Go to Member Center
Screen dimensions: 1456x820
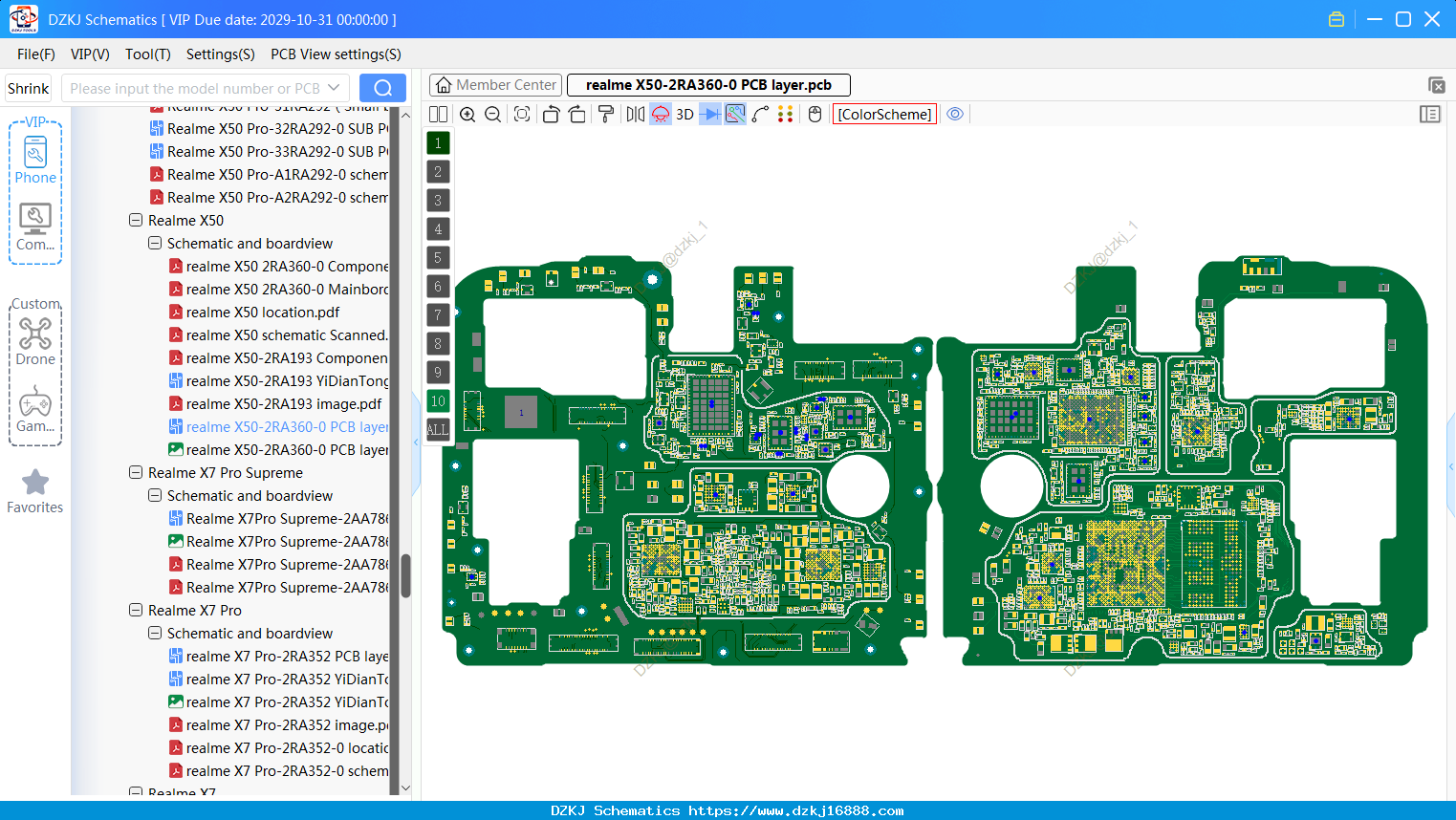495,85
